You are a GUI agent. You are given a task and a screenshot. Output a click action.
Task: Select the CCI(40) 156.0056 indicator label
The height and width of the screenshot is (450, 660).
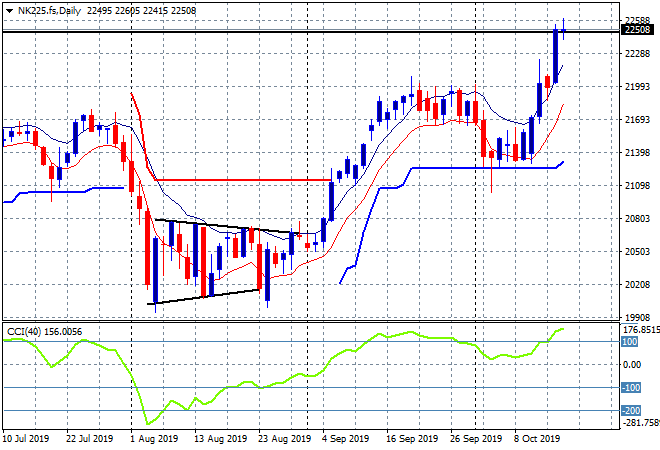(x=44, y=332)
